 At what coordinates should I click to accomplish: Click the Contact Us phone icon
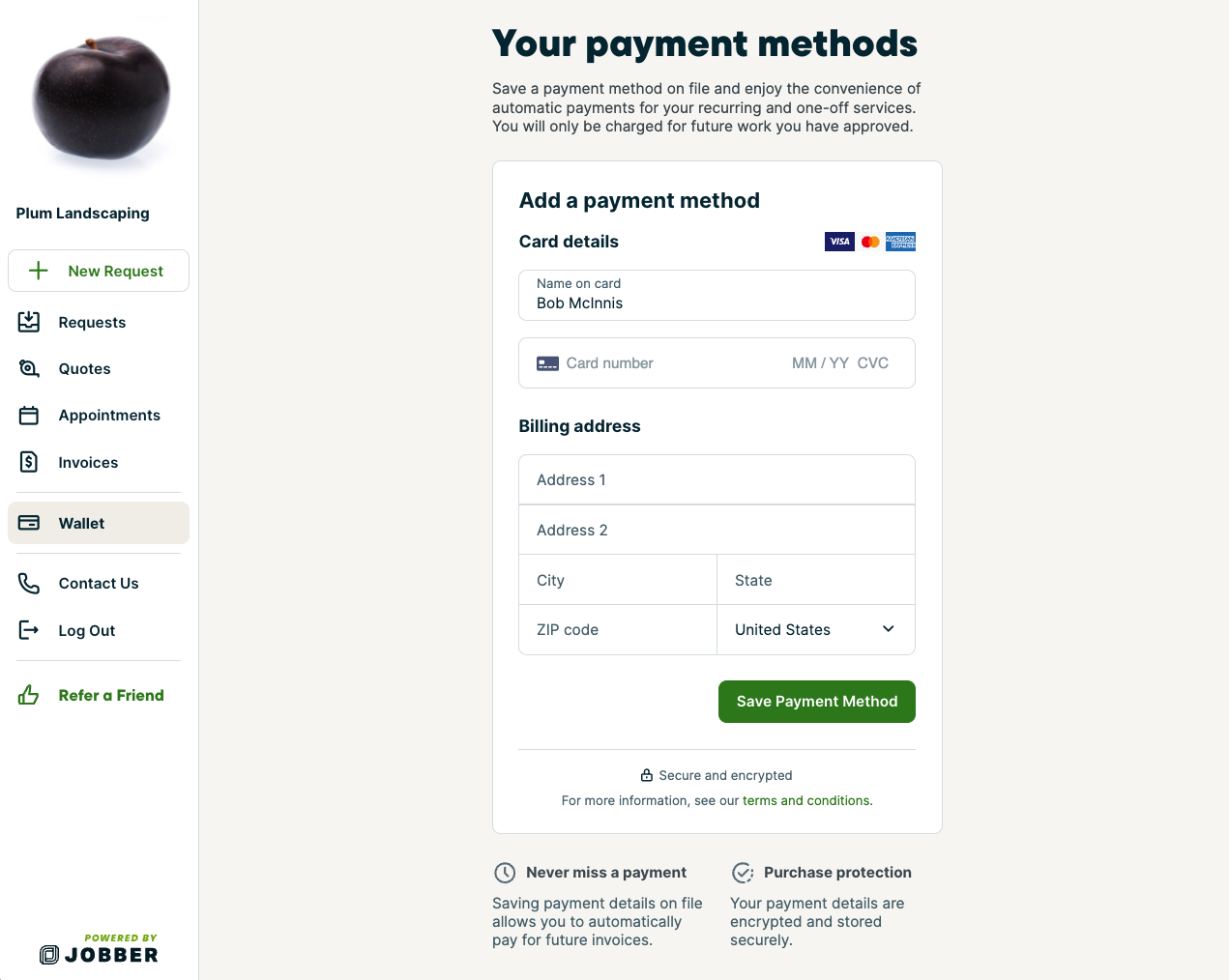29,584
